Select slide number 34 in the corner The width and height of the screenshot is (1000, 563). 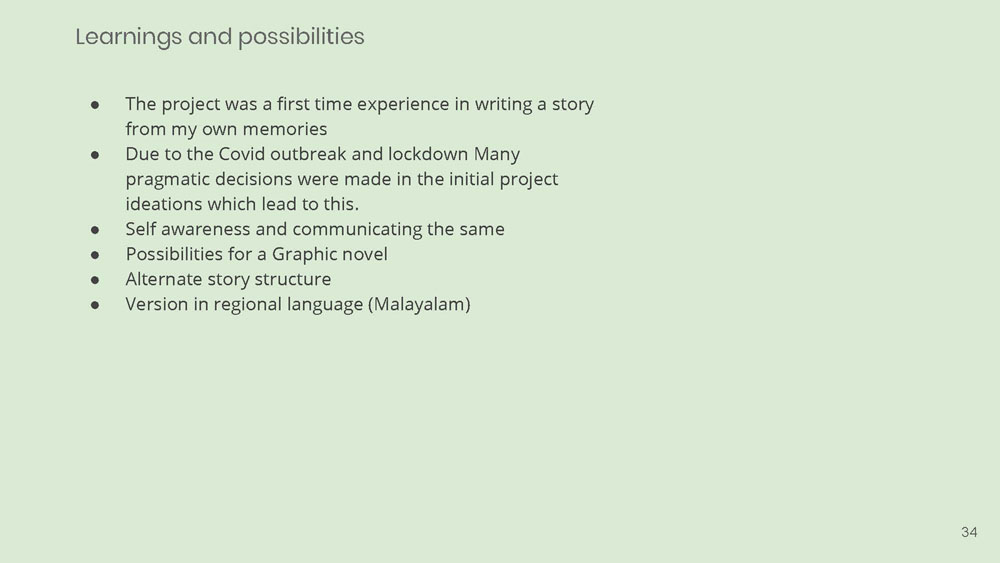point(969,532)
